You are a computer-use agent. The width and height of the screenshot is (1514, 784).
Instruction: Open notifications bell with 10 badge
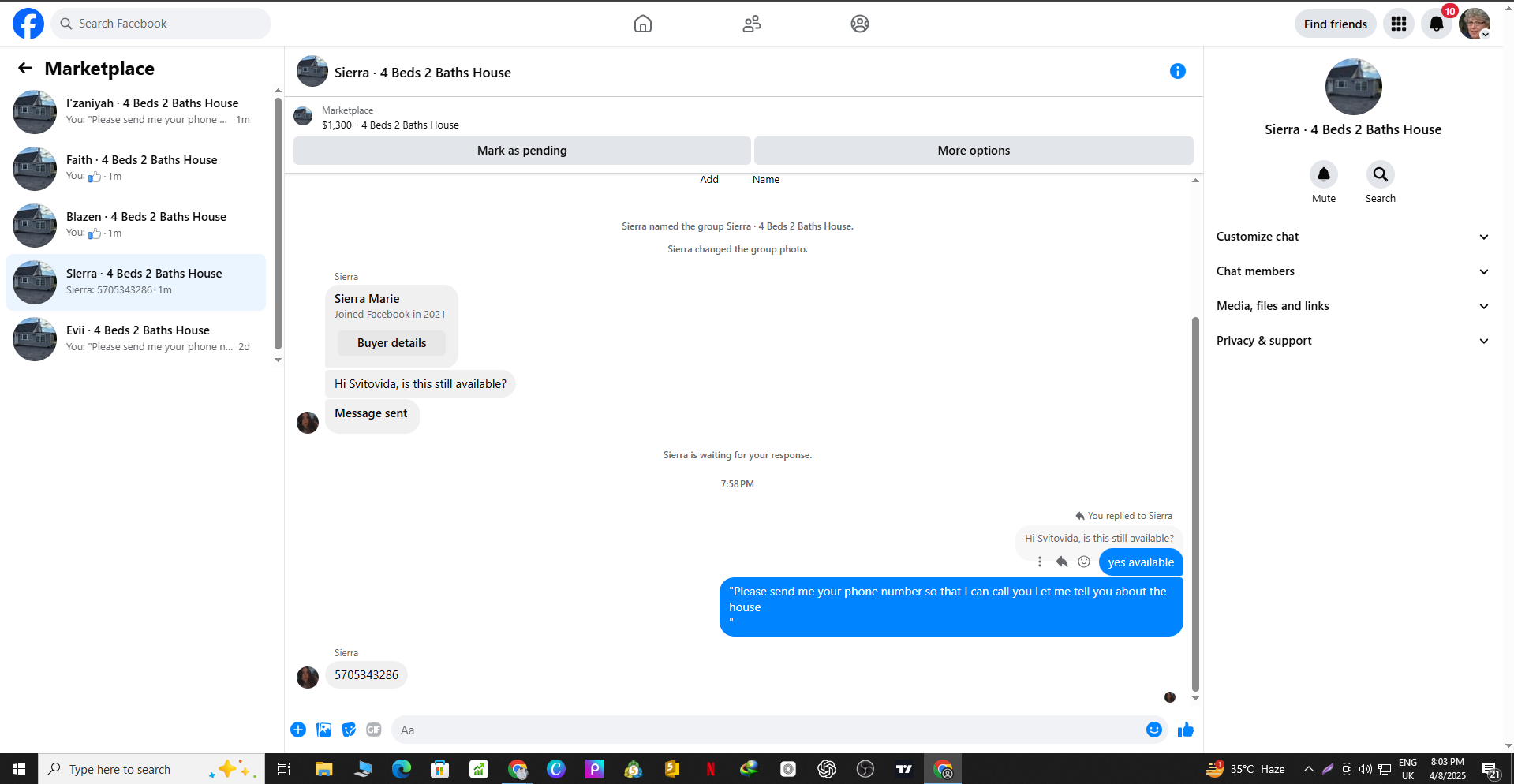point(1437,24)
